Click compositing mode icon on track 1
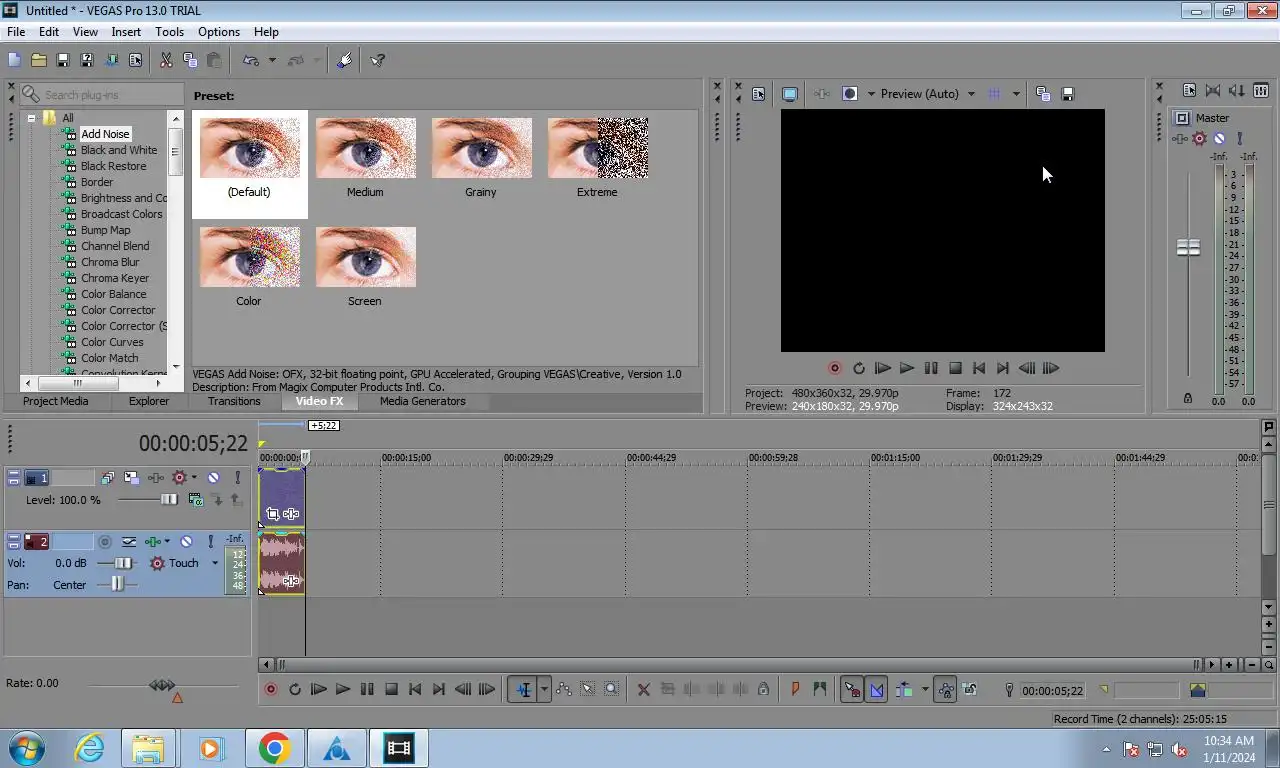The image size is (1280, 768). point(195,500)
